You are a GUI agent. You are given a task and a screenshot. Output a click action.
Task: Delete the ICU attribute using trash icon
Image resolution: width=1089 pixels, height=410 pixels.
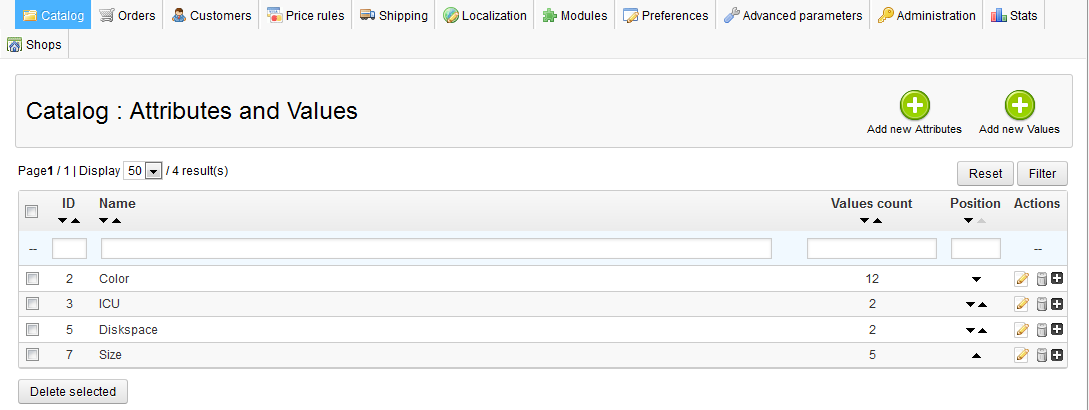(1040, 304)
